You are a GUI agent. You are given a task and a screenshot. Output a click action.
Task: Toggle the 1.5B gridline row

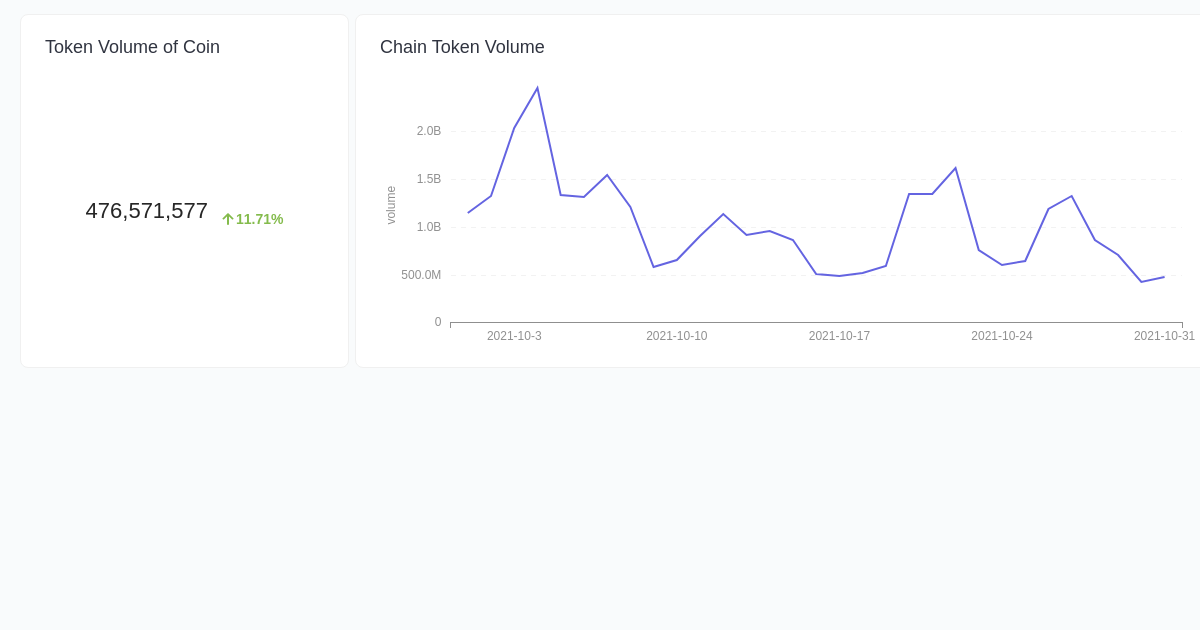point(428,179)
